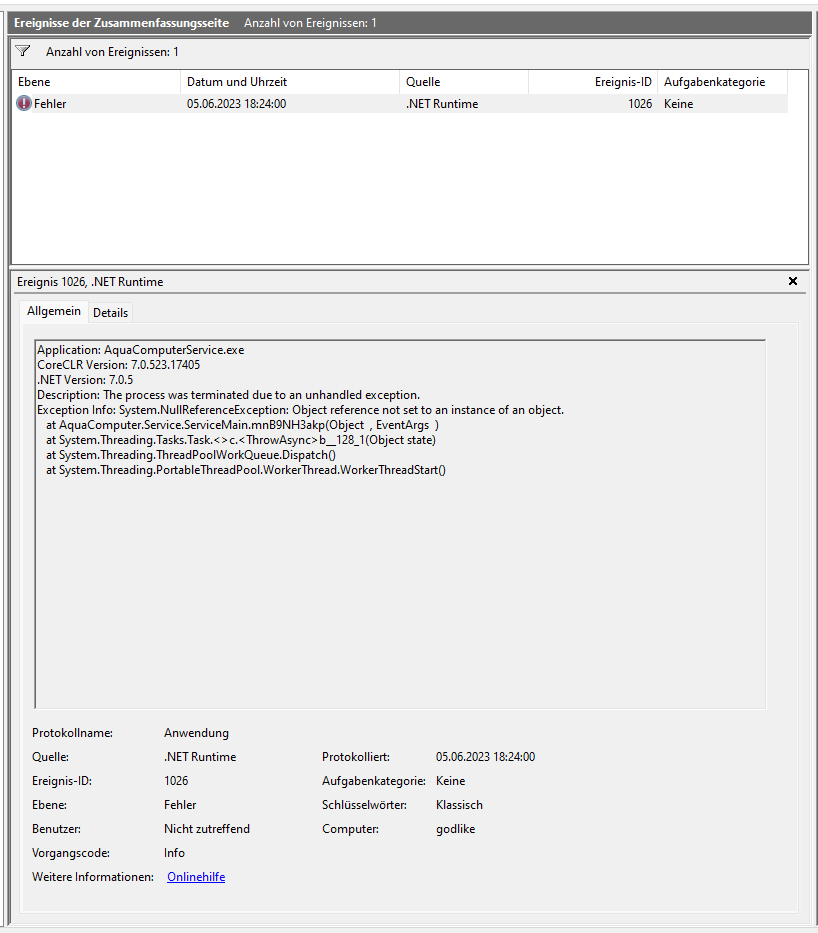
Task: Click the Ereignis 1026, .NET Runtime heading
Action: tap(90, 281)
